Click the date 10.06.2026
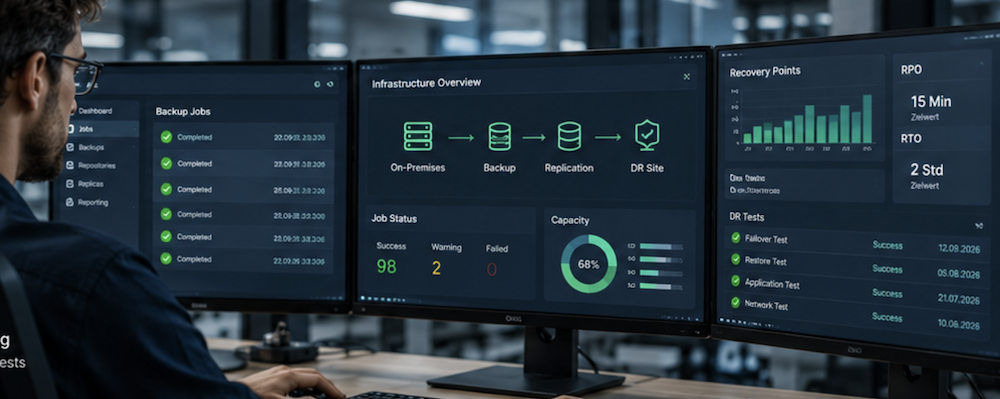 tap(959, 324)
